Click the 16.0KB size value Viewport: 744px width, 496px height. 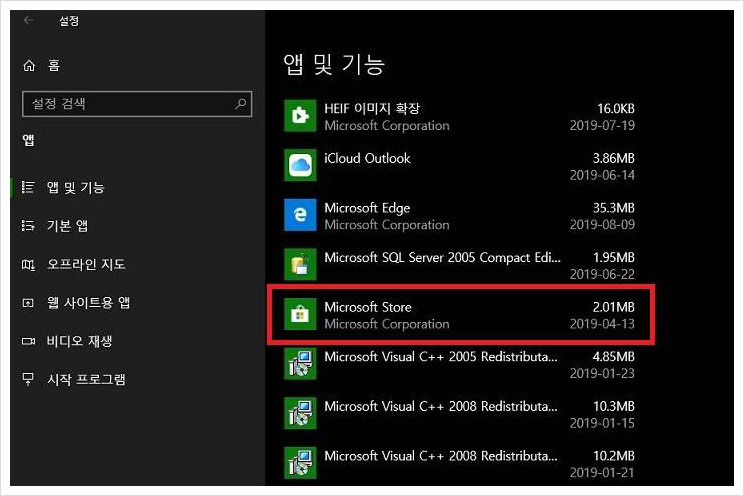tap(615, 109)
